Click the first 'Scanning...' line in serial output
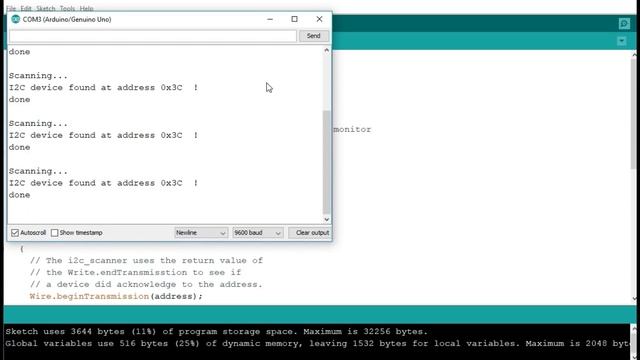The image size is (640, 360). pyautogui.click(x=38, y=76)
